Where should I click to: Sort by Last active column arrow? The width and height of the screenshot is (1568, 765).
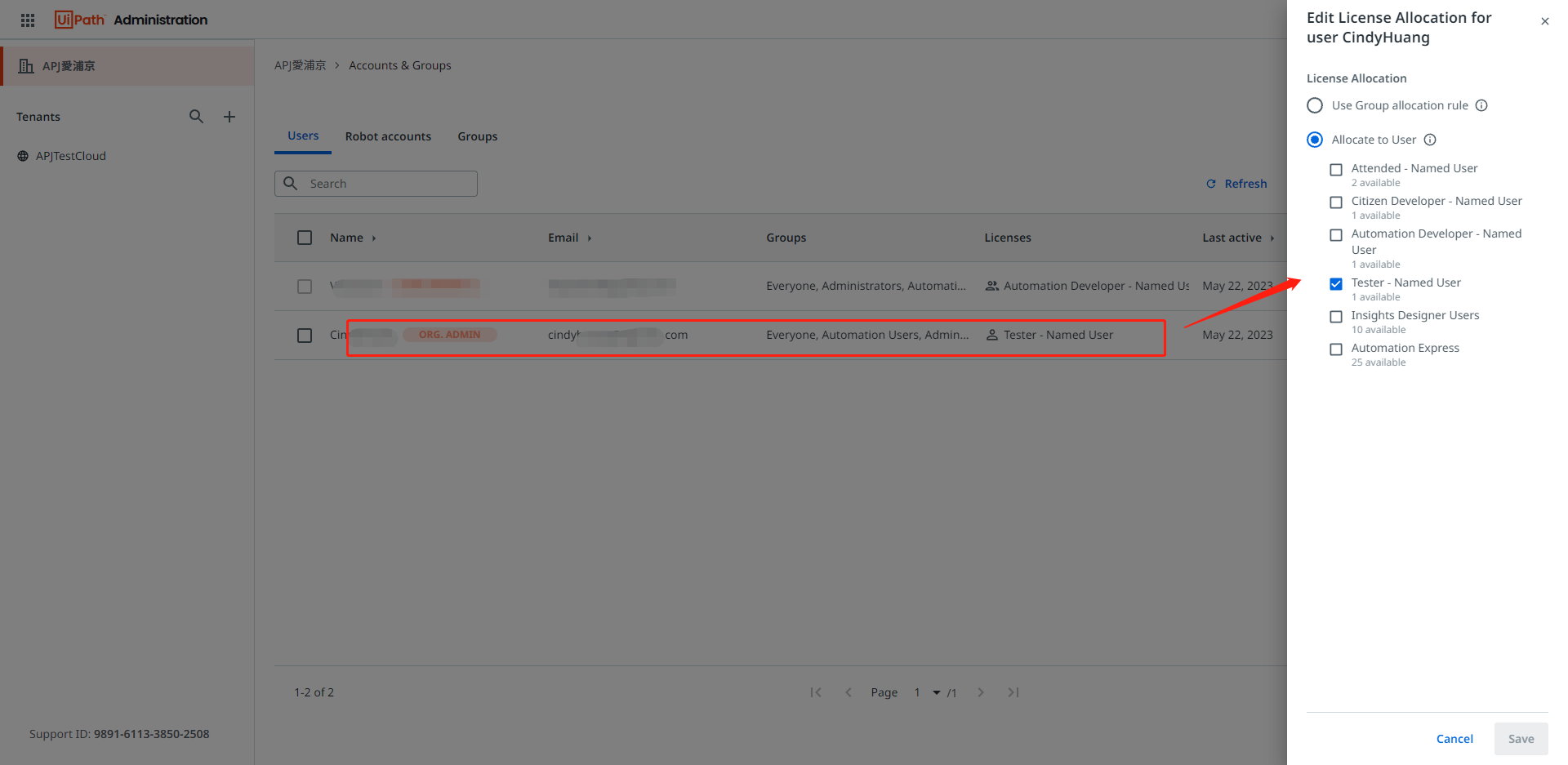pyautogui.click(x=1272, y=238)
